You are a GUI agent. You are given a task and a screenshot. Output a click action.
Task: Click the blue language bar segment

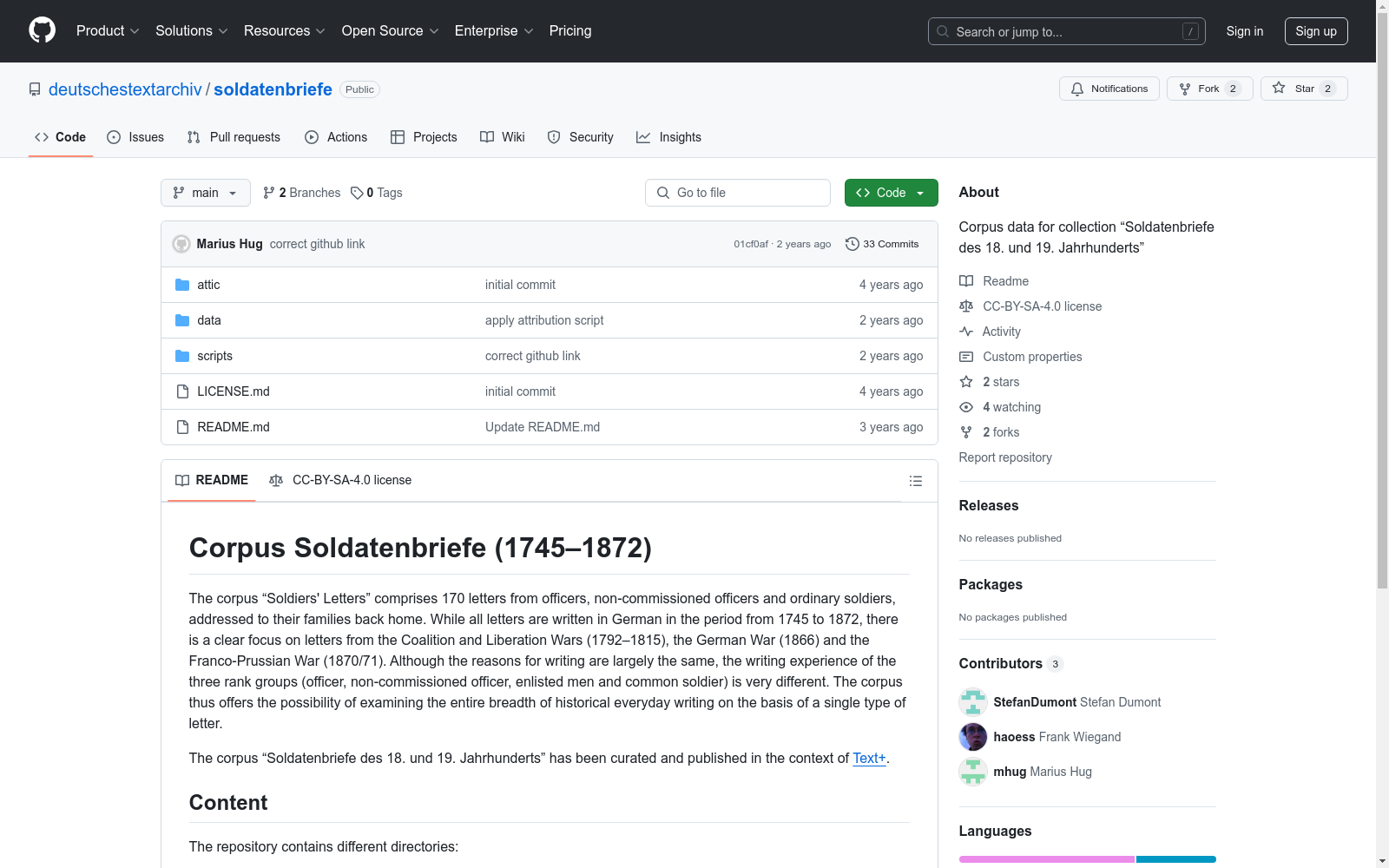click(1176, 859)
